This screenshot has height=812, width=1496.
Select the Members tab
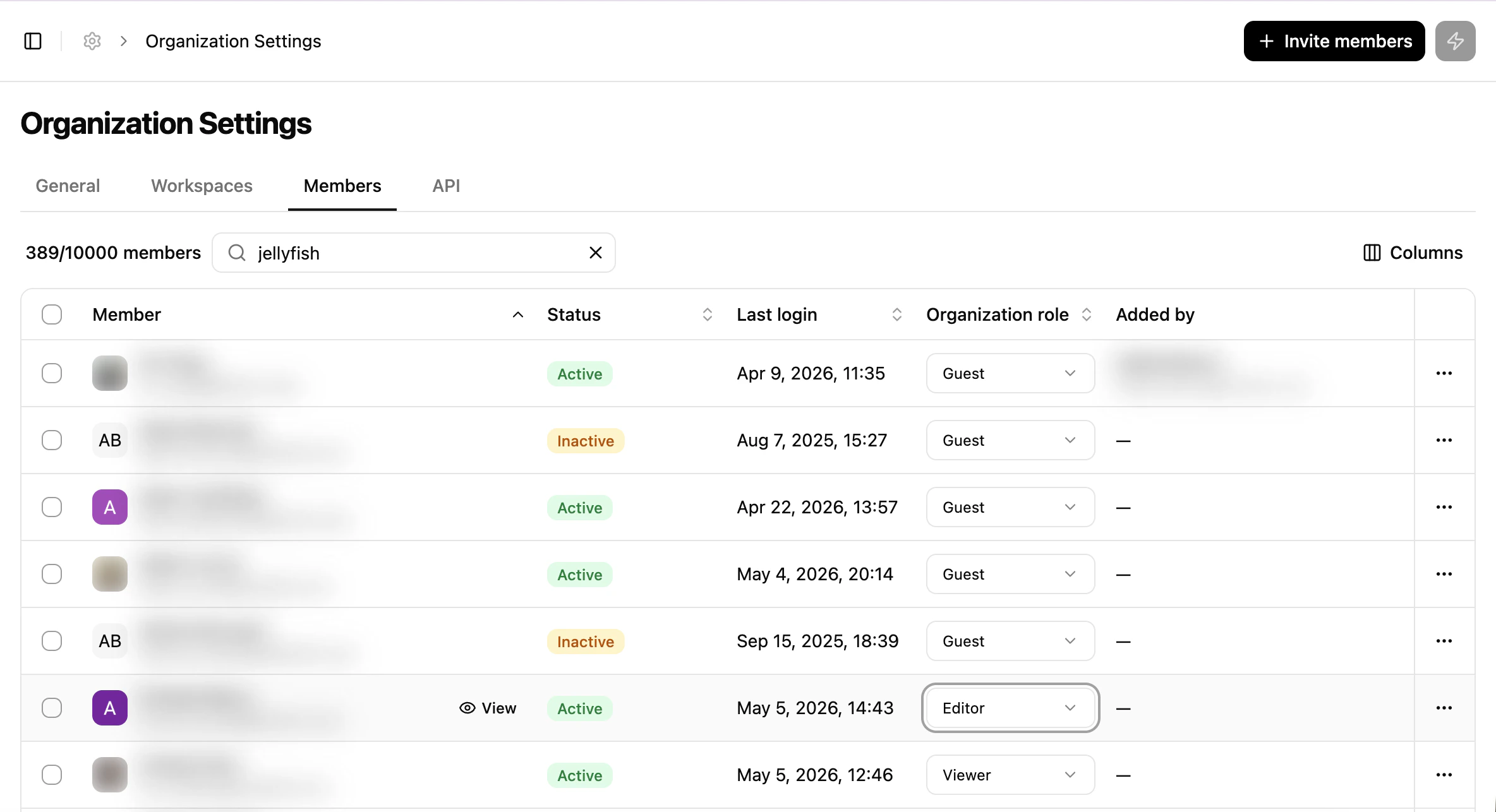[x=342, y=186]
